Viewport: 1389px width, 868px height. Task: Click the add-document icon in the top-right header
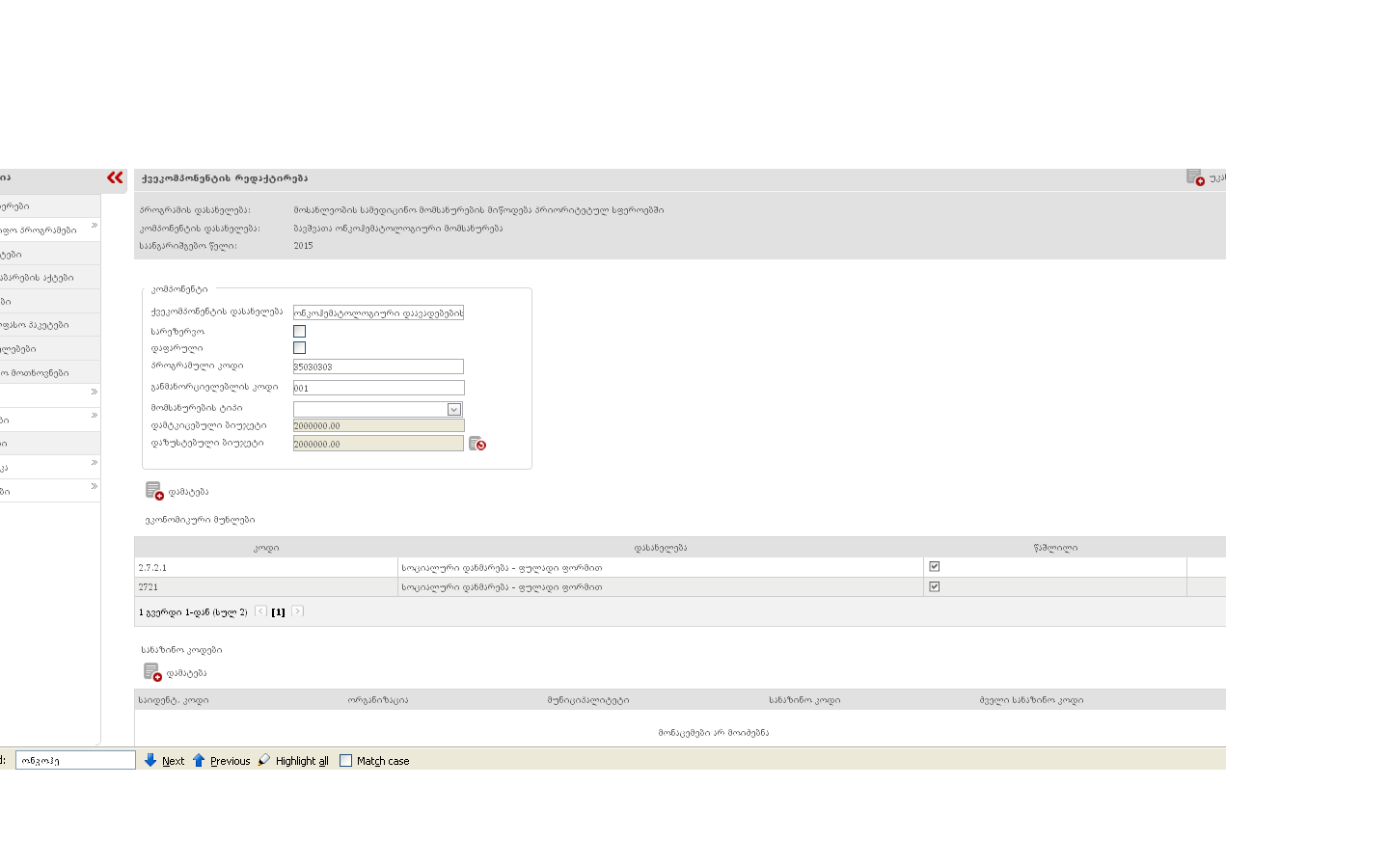pos(1195,177)
